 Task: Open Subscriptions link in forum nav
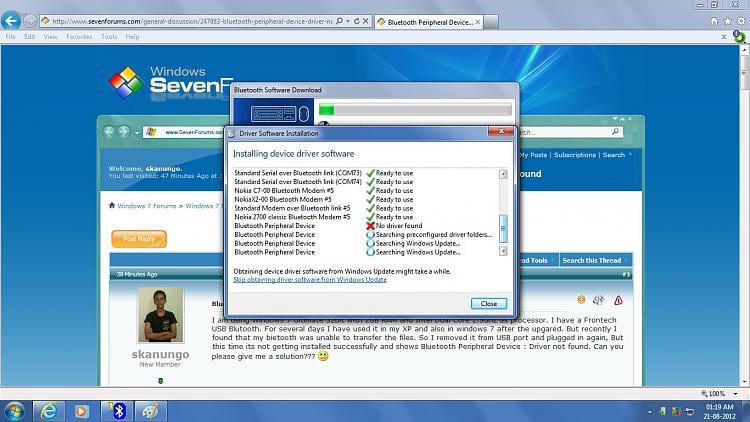coord(574,155)
